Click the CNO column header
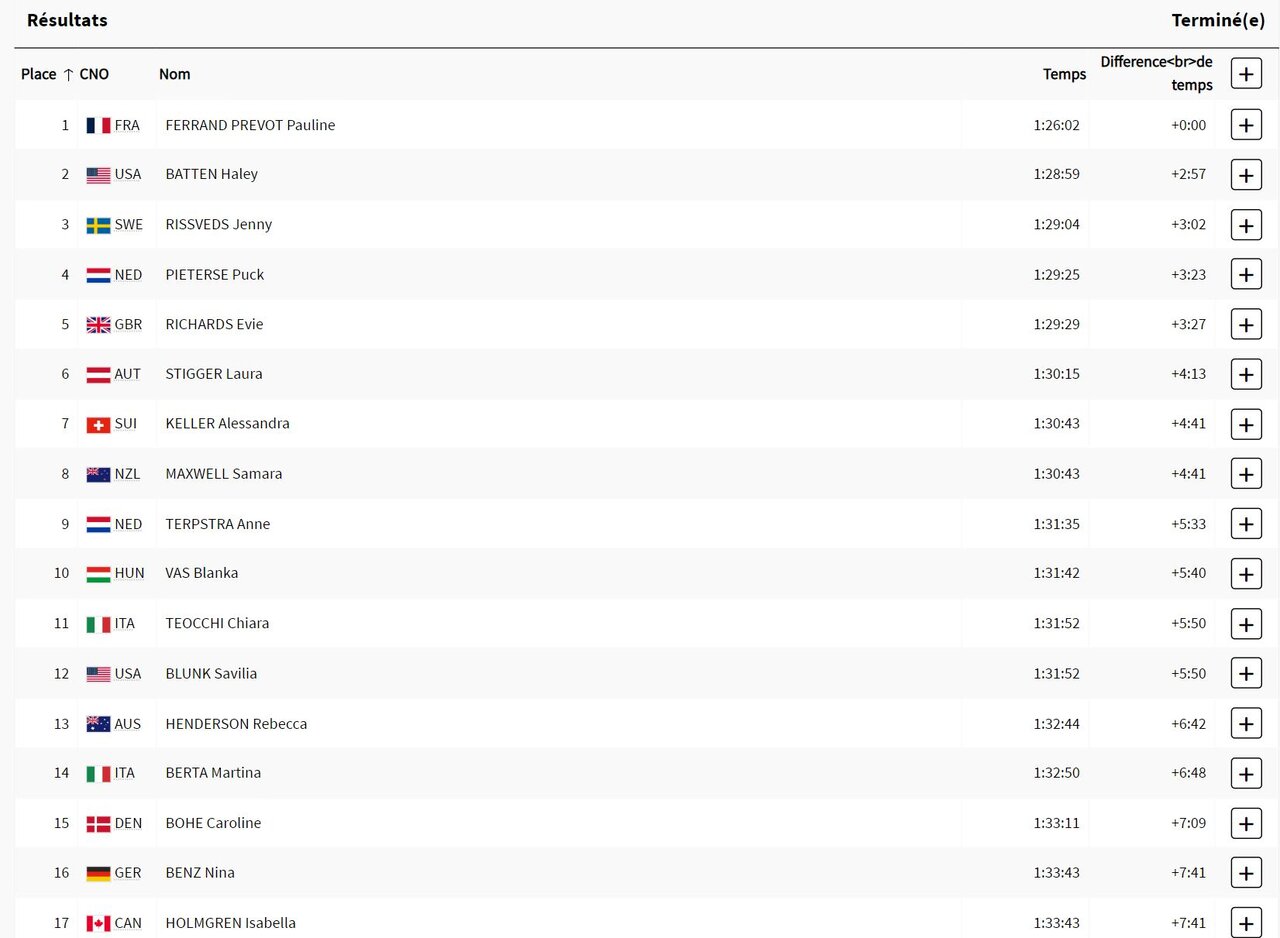The width and height of the screenshot is (1280, 938). tap(94, 74)
